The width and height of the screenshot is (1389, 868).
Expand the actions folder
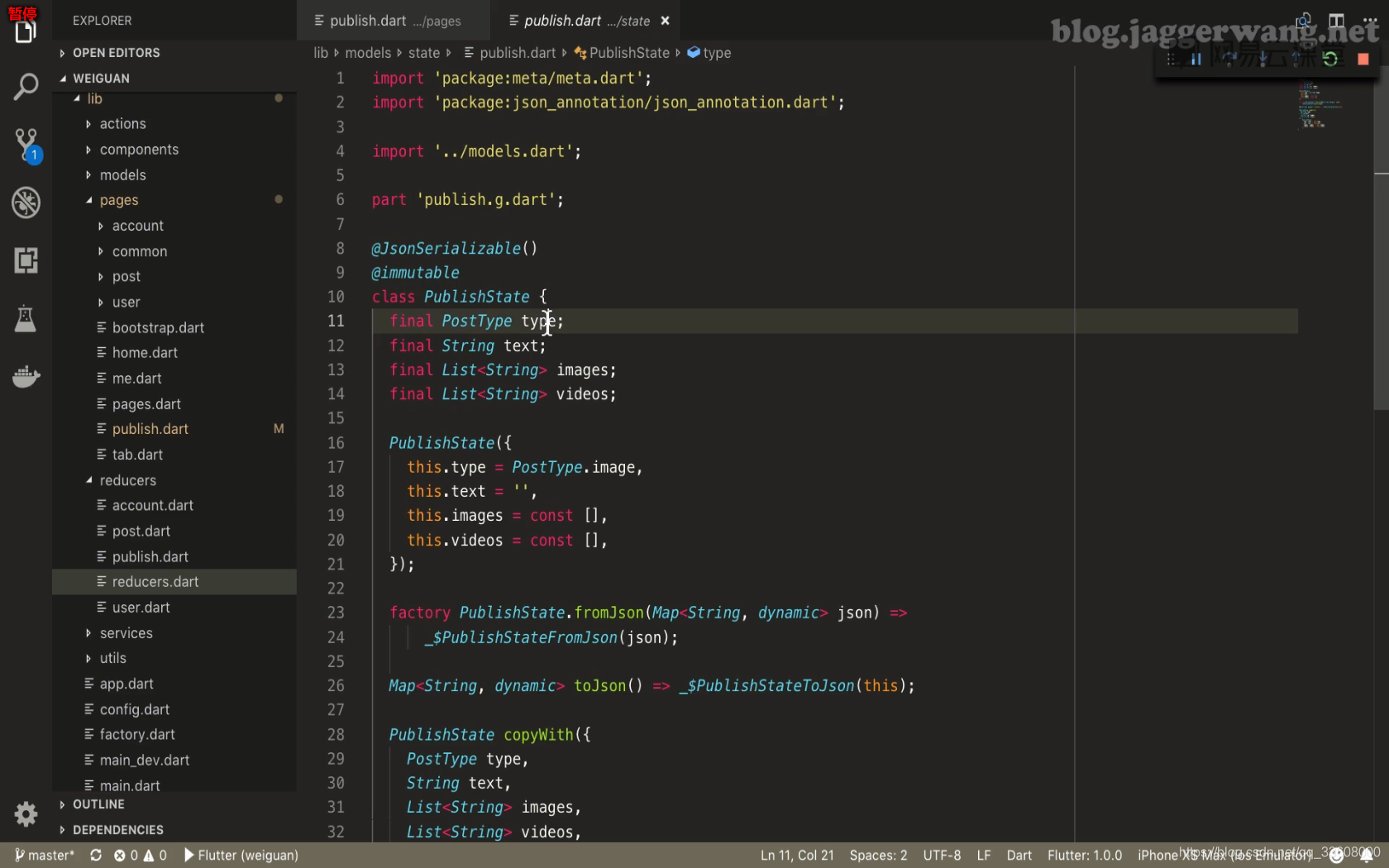[x=174, y=124]
